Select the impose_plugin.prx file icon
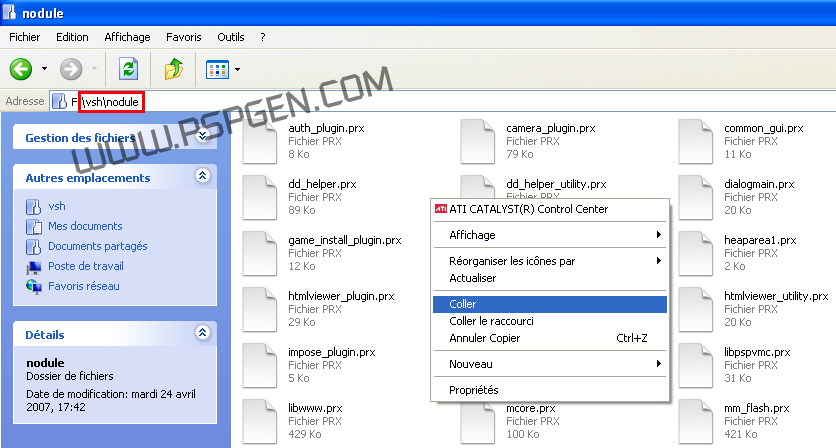The width and height of the screenshot is (836, 448). [260, 365]
